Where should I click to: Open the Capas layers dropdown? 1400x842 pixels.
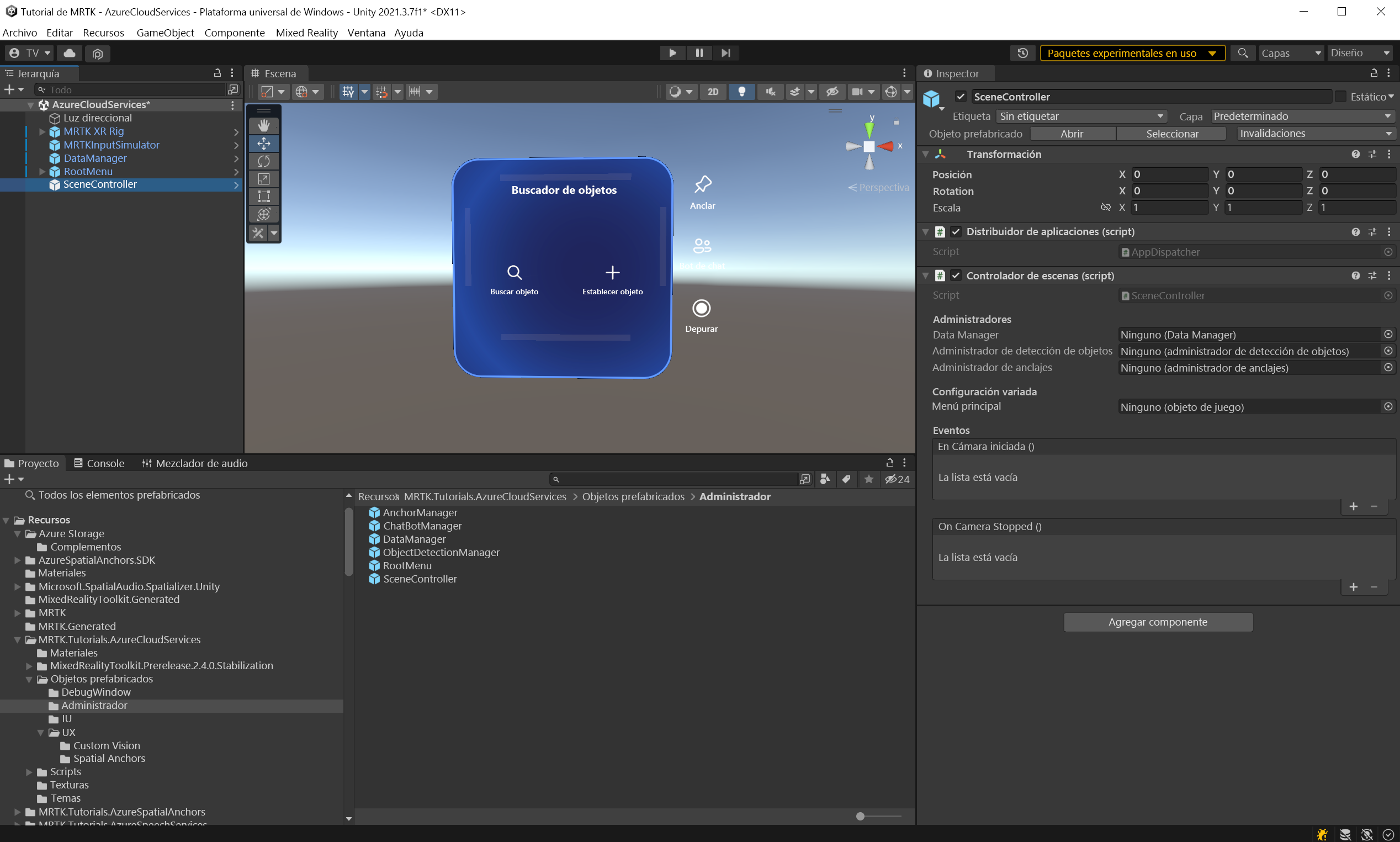tap(1291, 53)
